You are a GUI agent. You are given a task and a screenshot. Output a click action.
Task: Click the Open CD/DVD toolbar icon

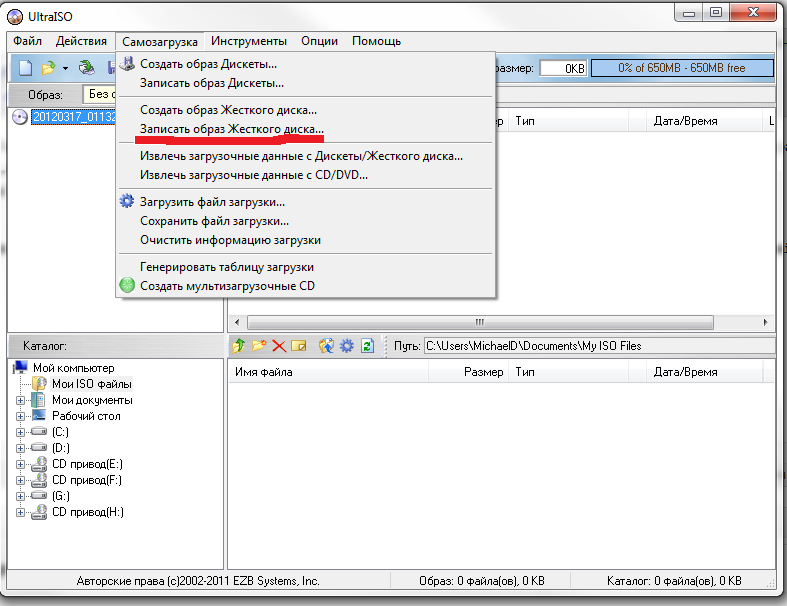[x=87, y=68]
